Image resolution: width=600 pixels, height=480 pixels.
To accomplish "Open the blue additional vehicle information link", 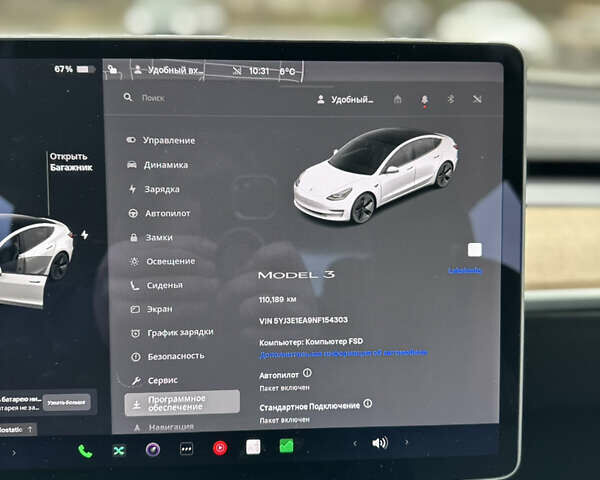I will pyautogui.click(x=343, y=353).
